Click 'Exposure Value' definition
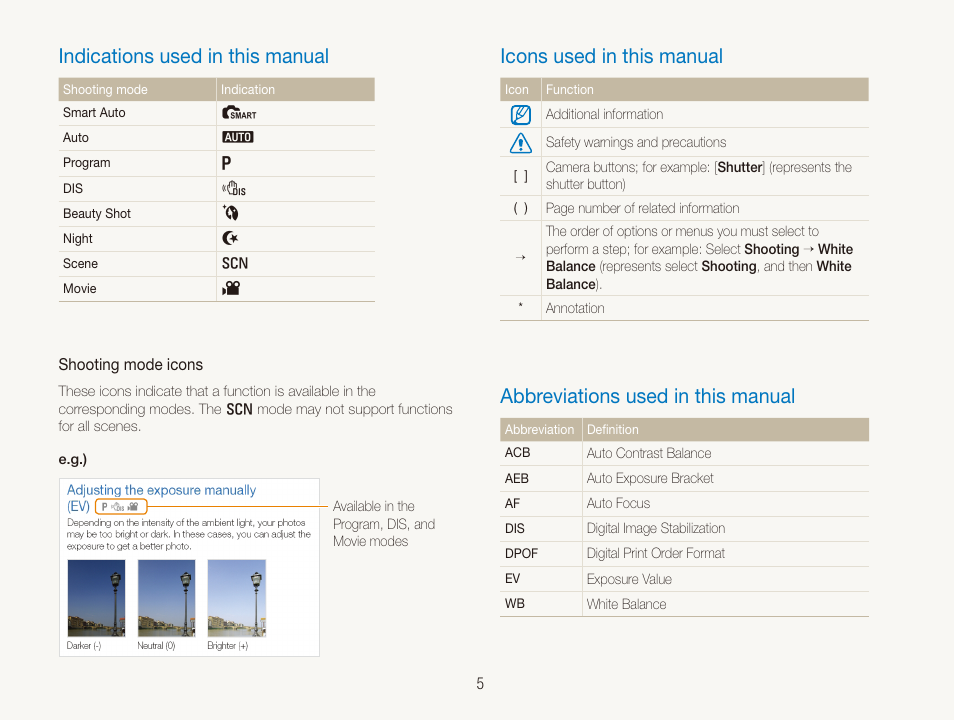This screenshot has width=954, height=720. 629,579
